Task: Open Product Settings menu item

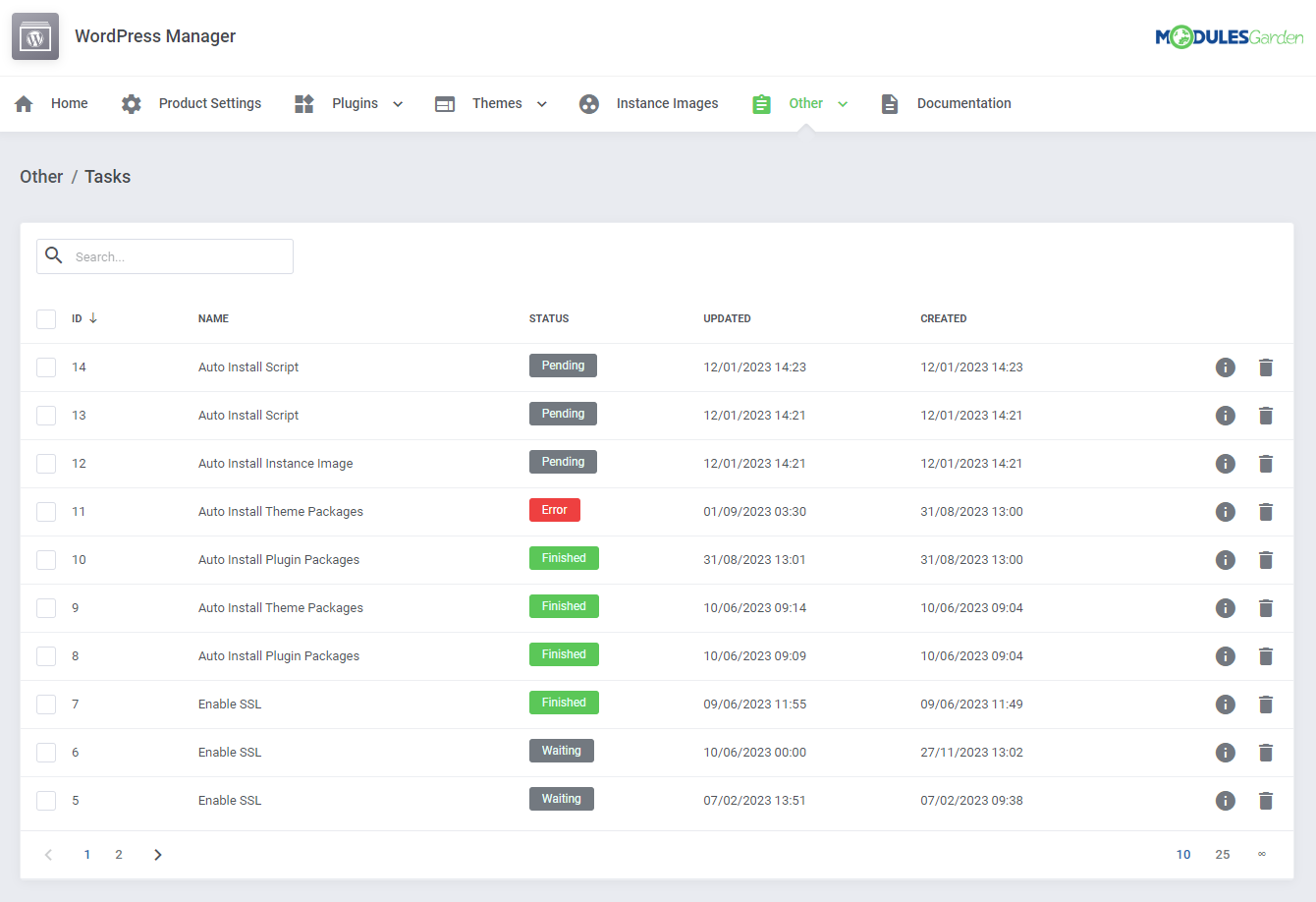Action: click(210, 103)
